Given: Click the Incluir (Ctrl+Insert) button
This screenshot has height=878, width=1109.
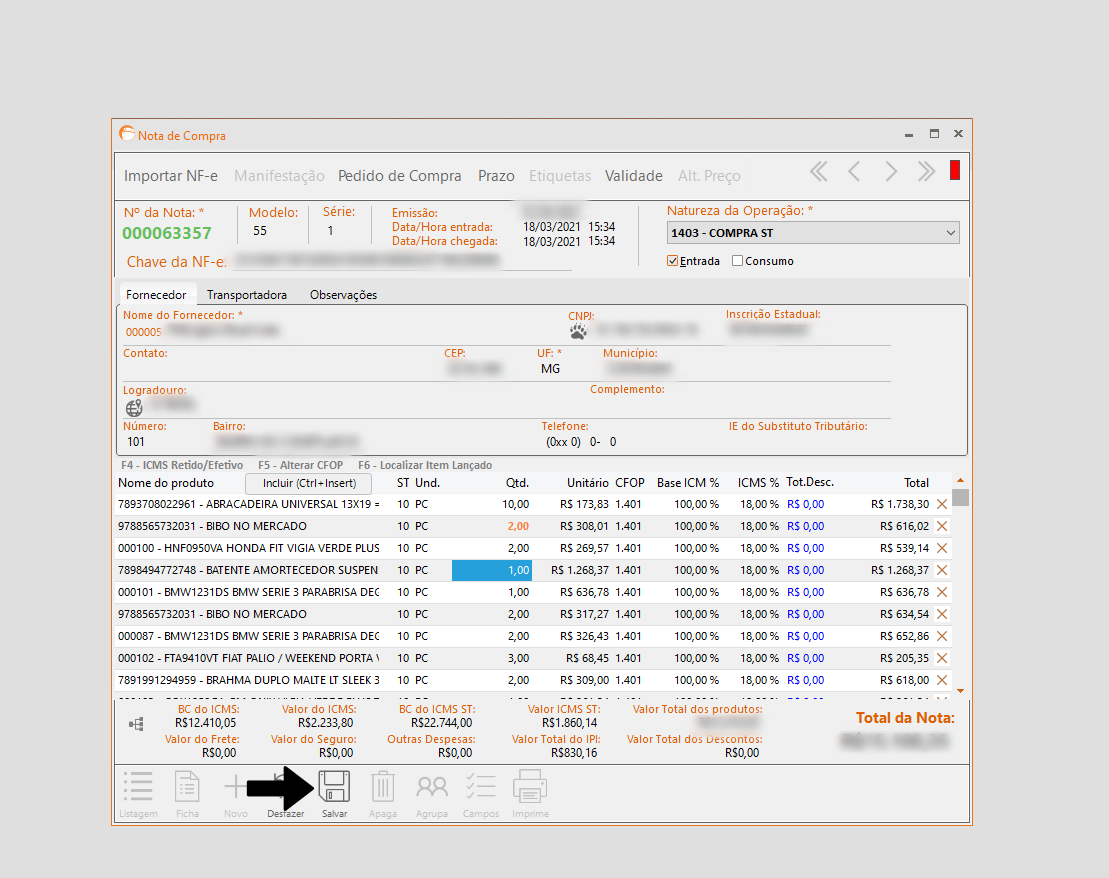Looking at the screenshot, I should point(309,483).
